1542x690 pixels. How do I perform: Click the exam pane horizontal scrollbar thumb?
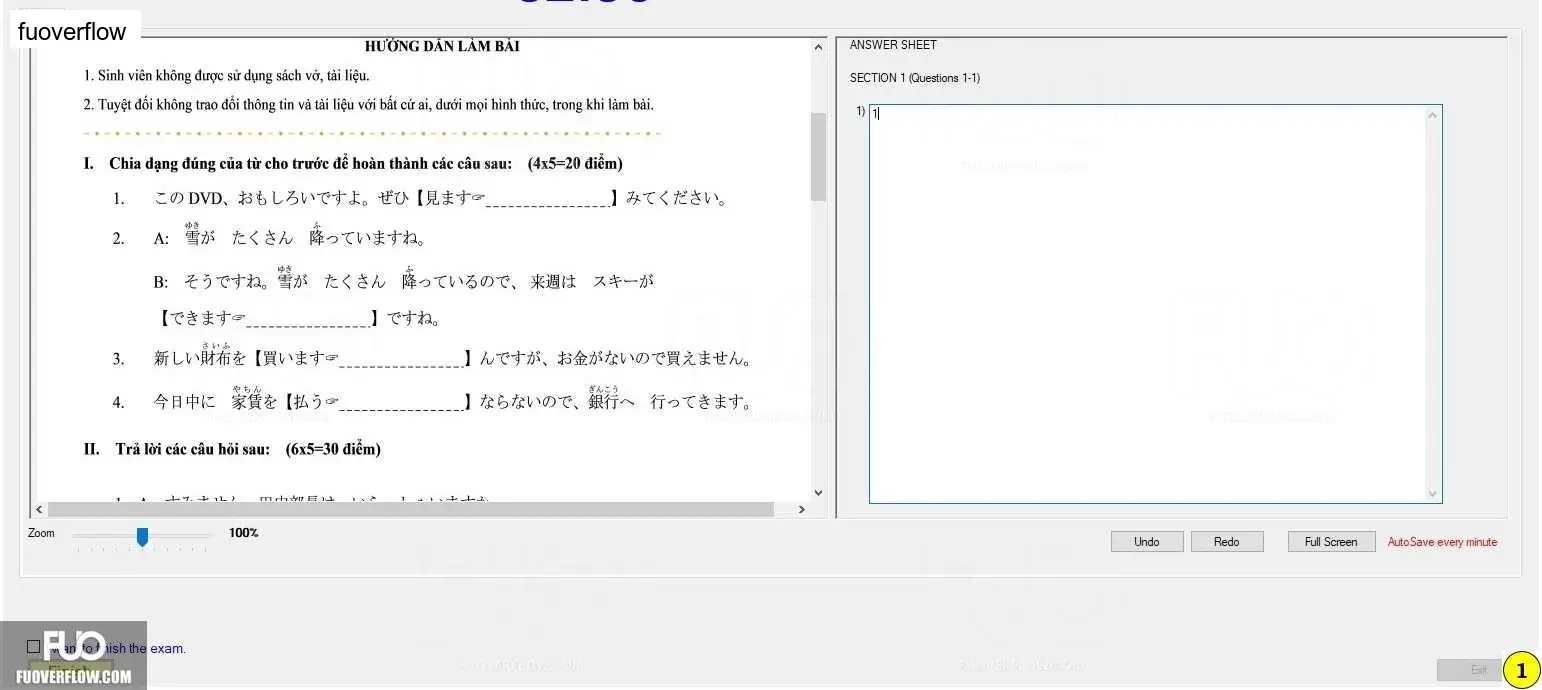[x=411, y=509]
